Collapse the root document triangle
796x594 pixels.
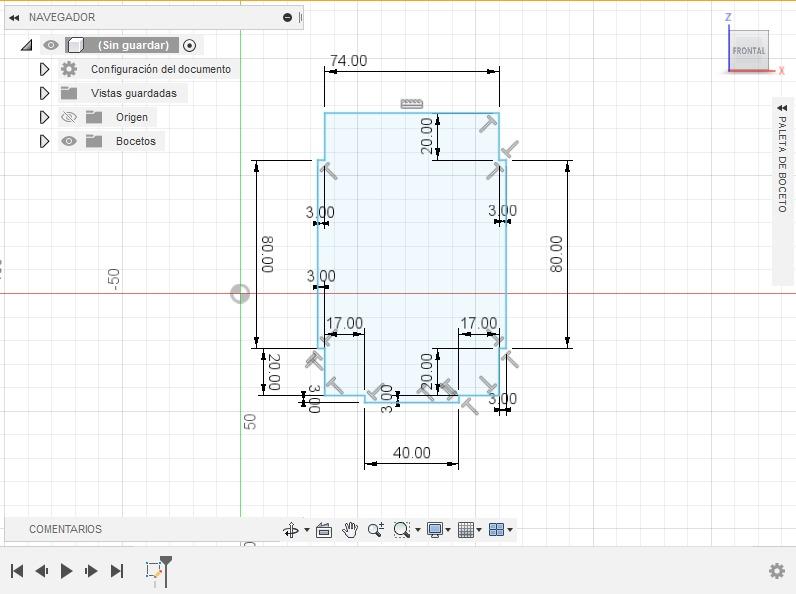(x=26, y=45)
